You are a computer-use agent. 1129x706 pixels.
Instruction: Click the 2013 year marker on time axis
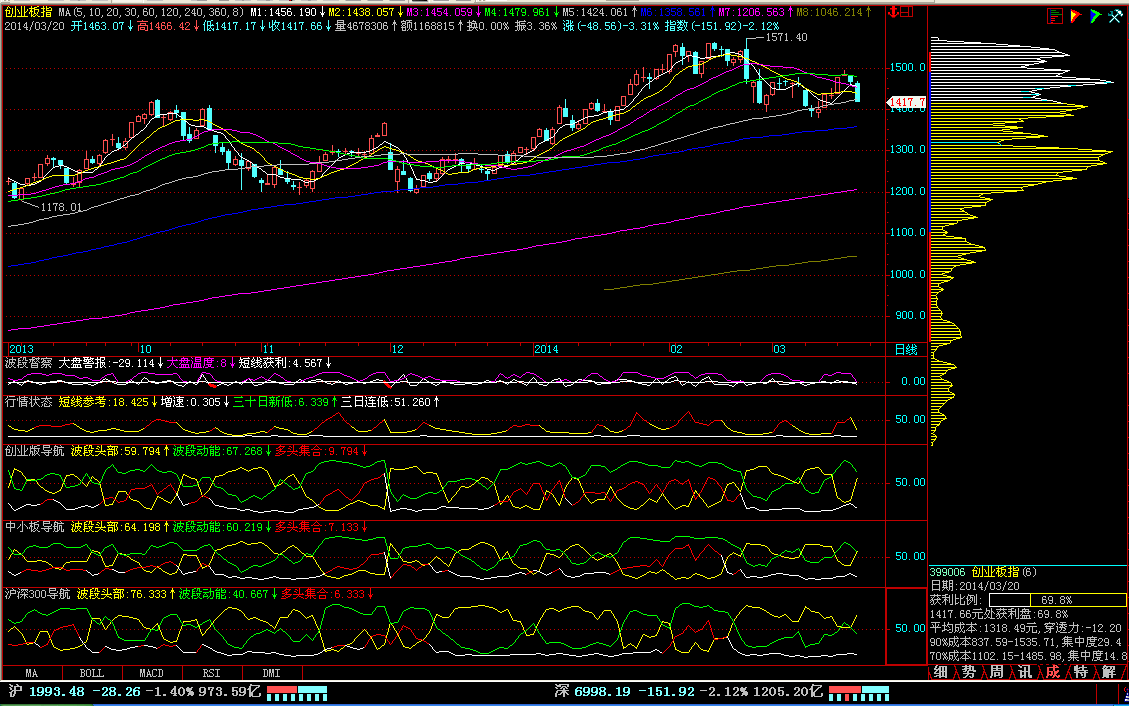pos(21,350)
